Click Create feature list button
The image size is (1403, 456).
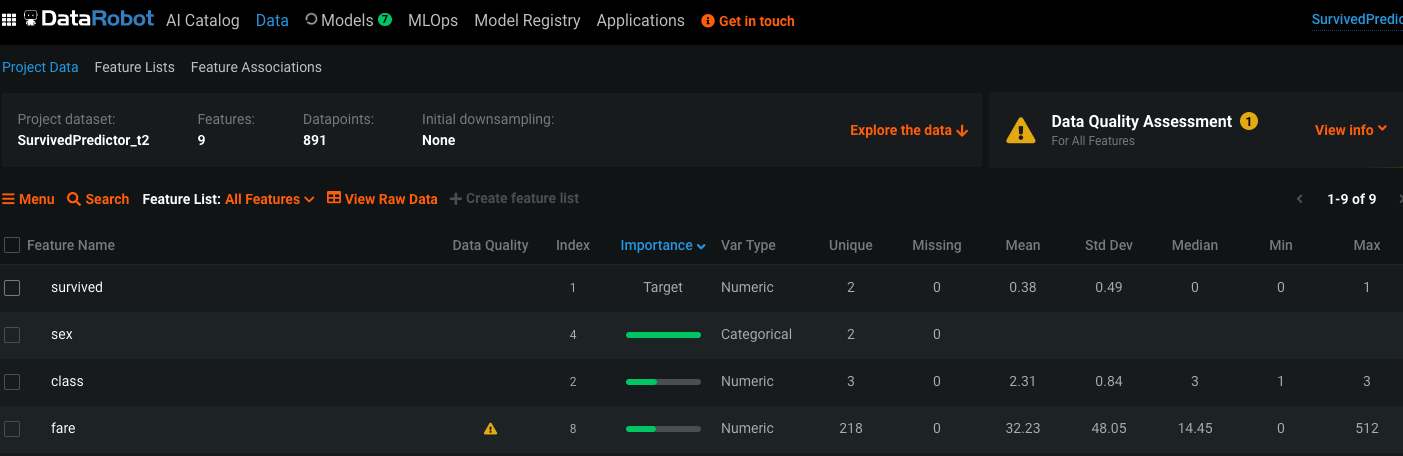click(514, 198)
